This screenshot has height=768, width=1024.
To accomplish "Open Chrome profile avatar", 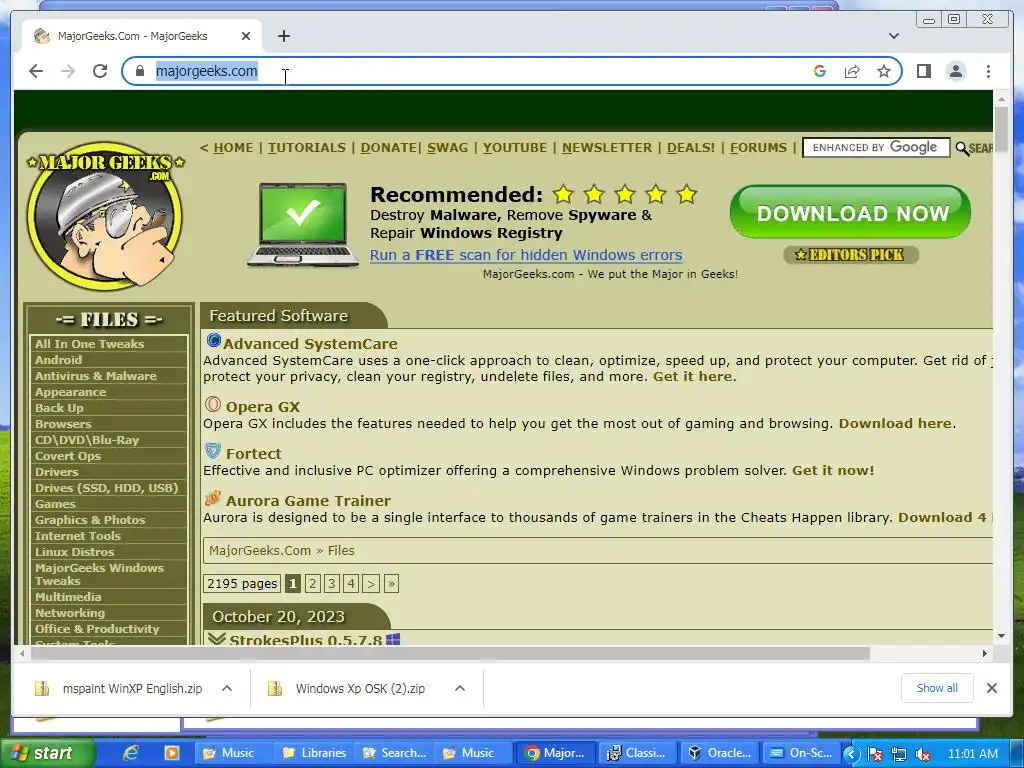I will [x=955, y=71].
